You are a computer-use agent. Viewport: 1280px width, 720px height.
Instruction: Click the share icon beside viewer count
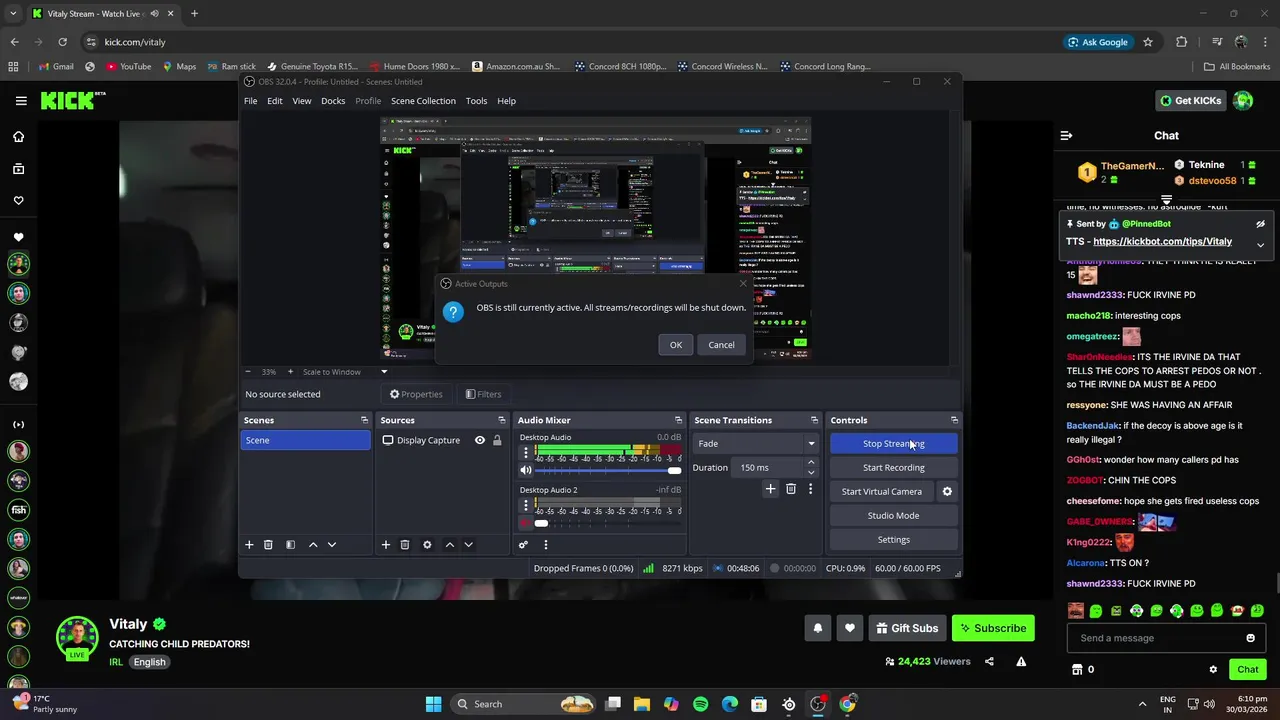[989, 661]
